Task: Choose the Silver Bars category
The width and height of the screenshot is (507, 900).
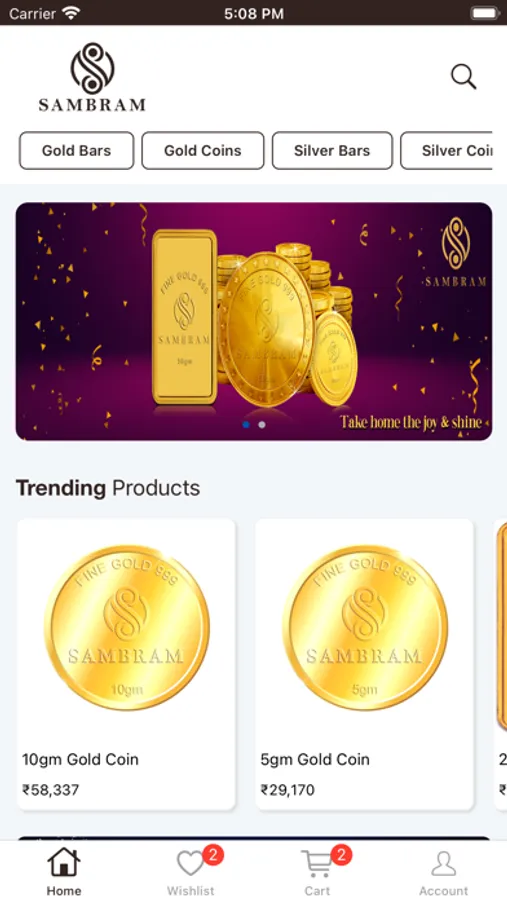Action: [x=332, y=150]
